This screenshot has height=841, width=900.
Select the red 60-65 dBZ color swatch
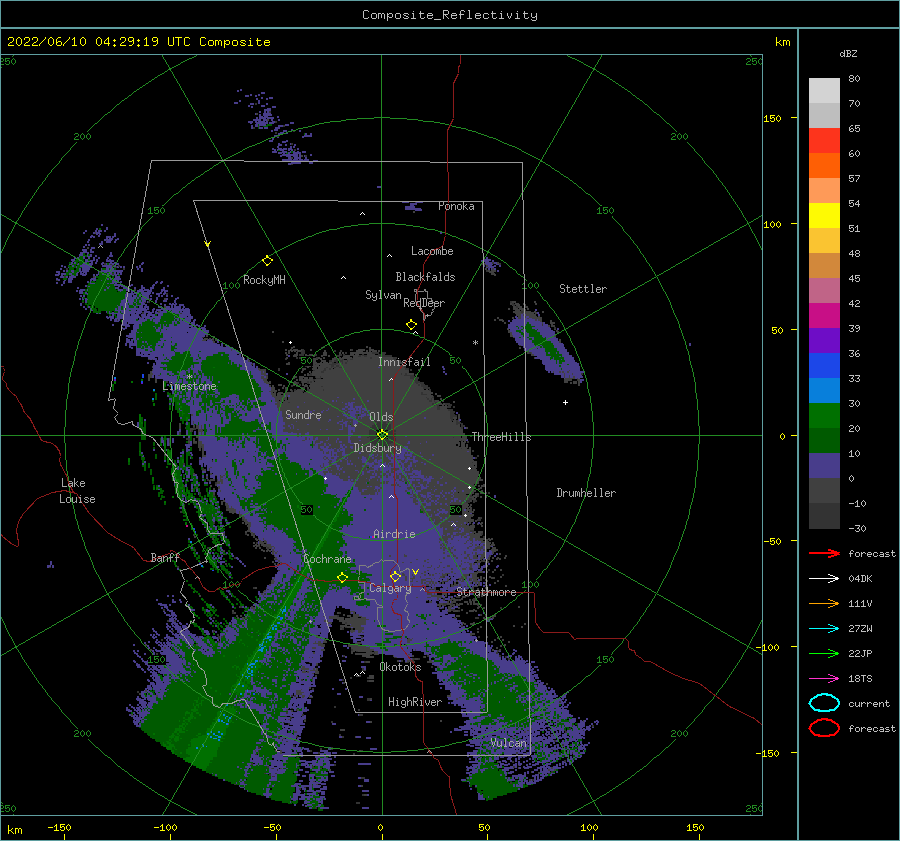point(824,141)
